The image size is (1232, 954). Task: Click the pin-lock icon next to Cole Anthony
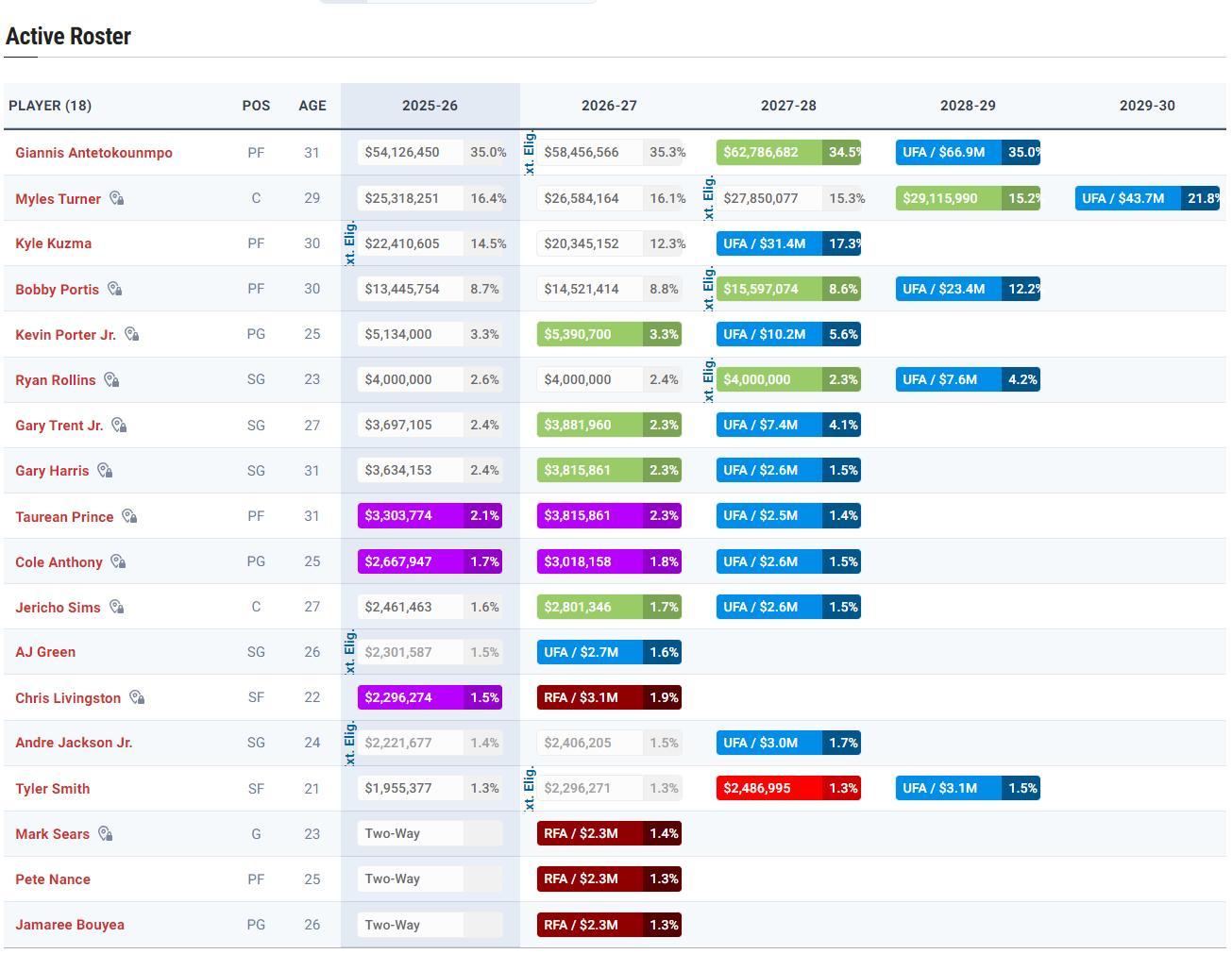118,561
